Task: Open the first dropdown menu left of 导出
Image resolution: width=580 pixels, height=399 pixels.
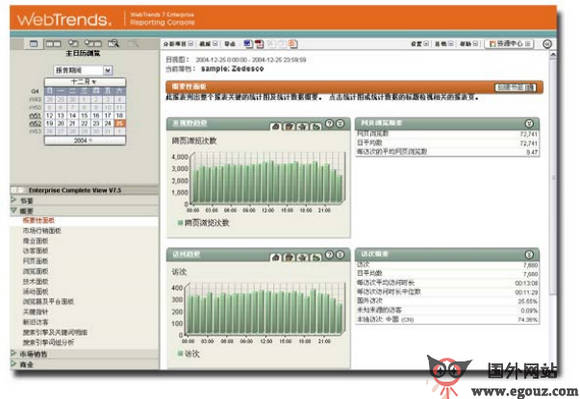Action: [x=178, y=44]
